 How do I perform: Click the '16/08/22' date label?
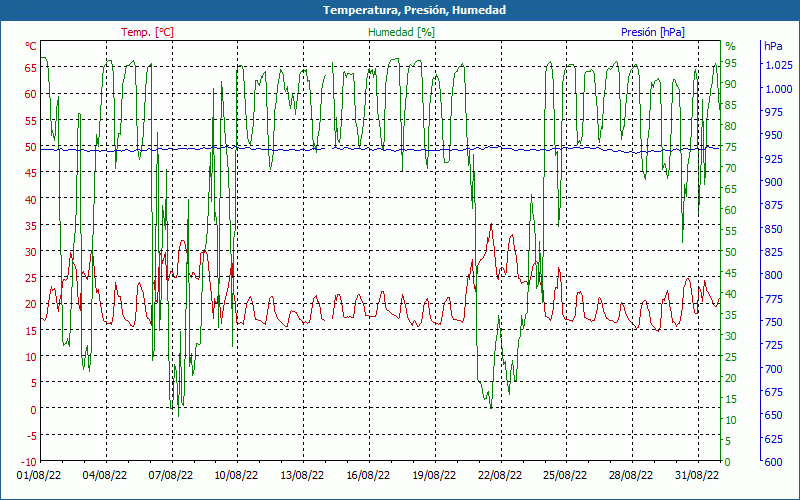pos(368,476)
